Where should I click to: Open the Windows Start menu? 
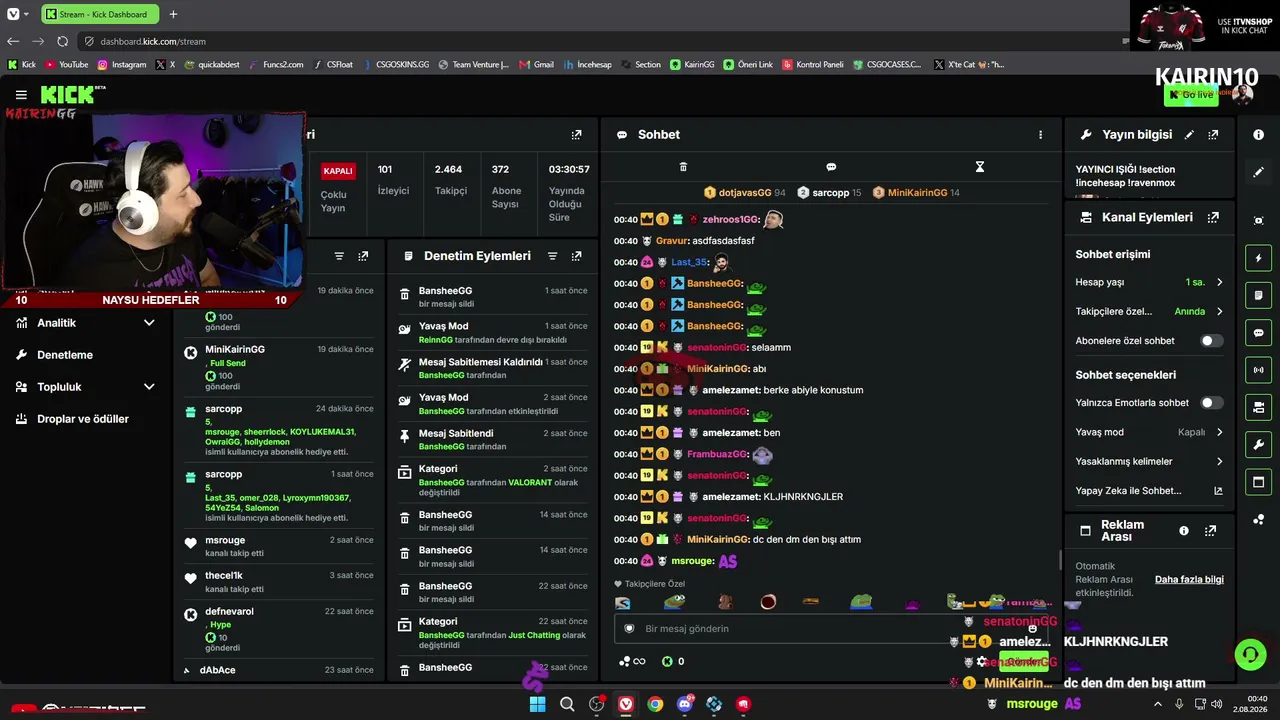coord(537,704)
